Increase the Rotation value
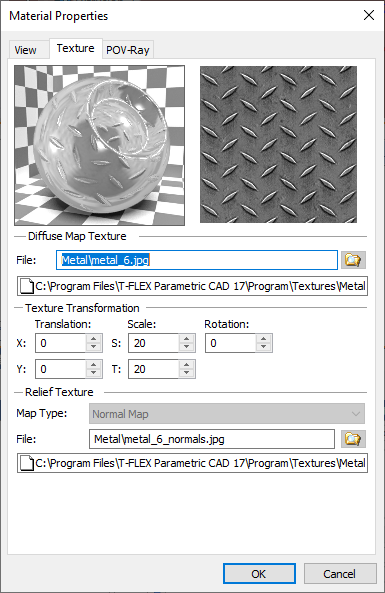This screenshot has width=385, height=593. [264, 338]
